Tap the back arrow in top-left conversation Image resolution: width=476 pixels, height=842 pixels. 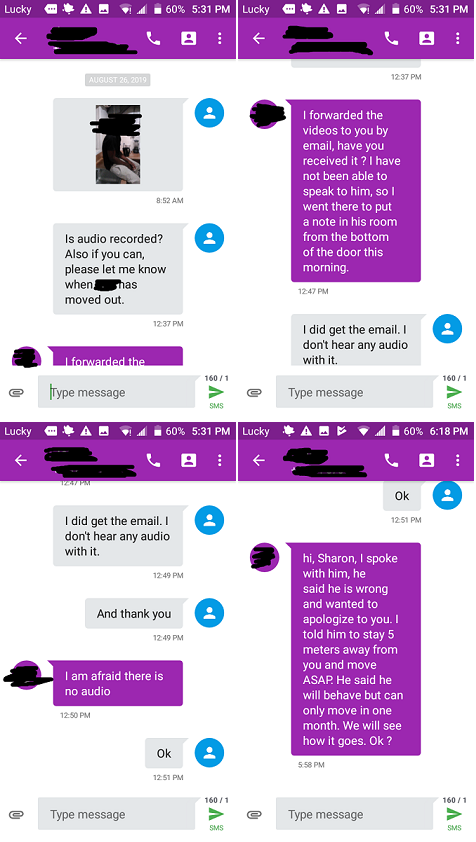(x=21, y=38)
